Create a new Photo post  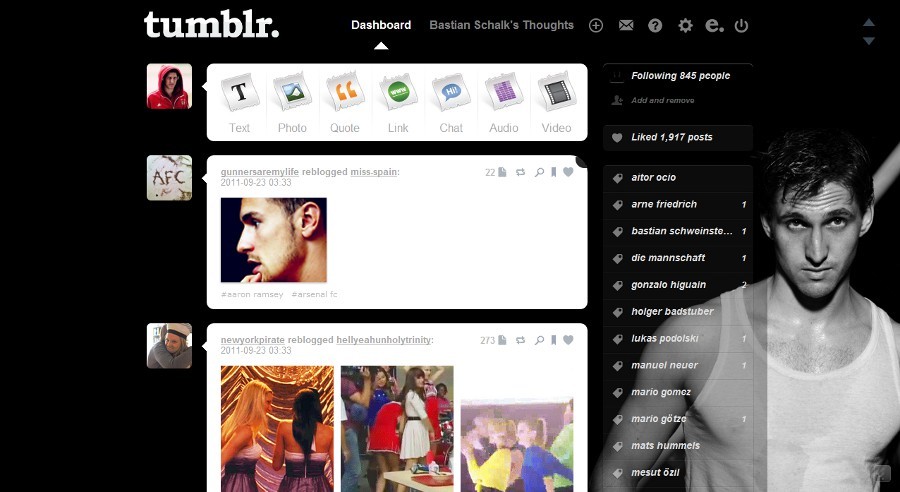[292, 103]
